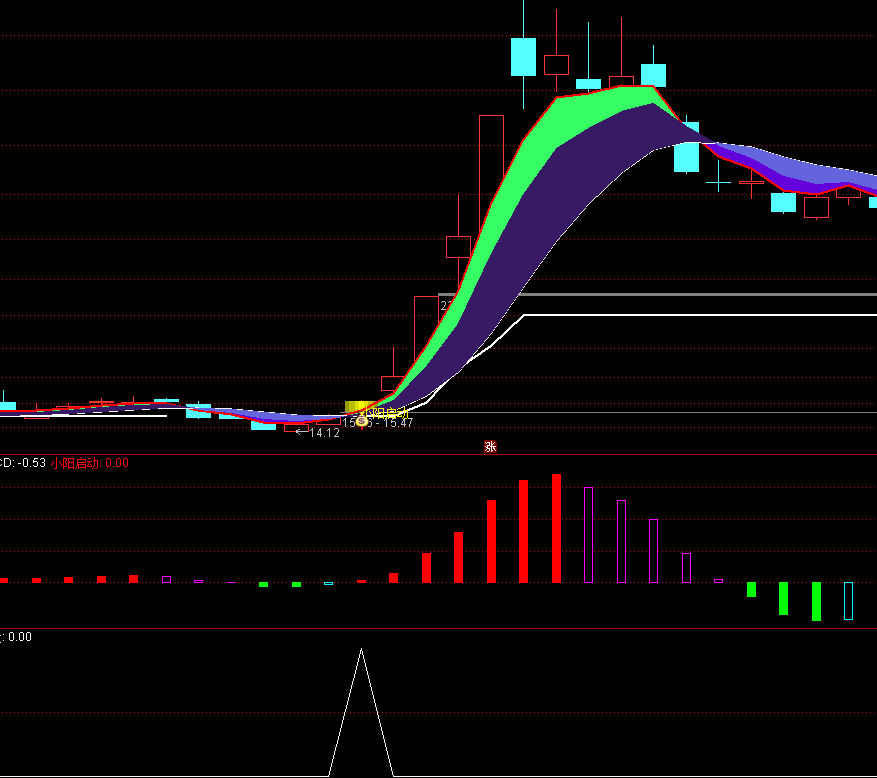Select the tallest red MACD histogram bar
Image resolution: width=877 pixels, height=778 pixels.
[556, 528]
